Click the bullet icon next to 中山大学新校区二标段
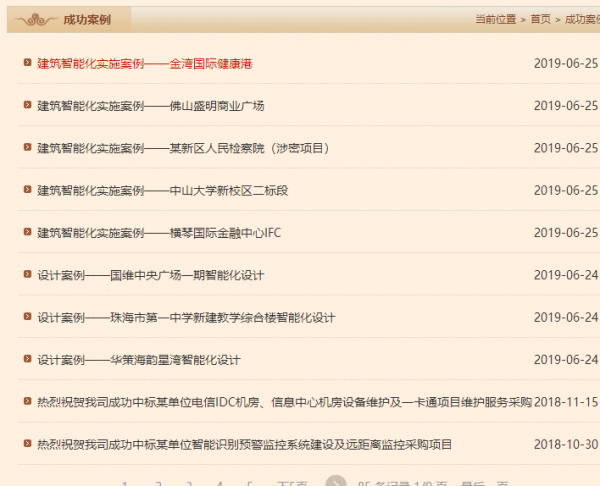This screenshot has width=600, height=486. point(28,190)
